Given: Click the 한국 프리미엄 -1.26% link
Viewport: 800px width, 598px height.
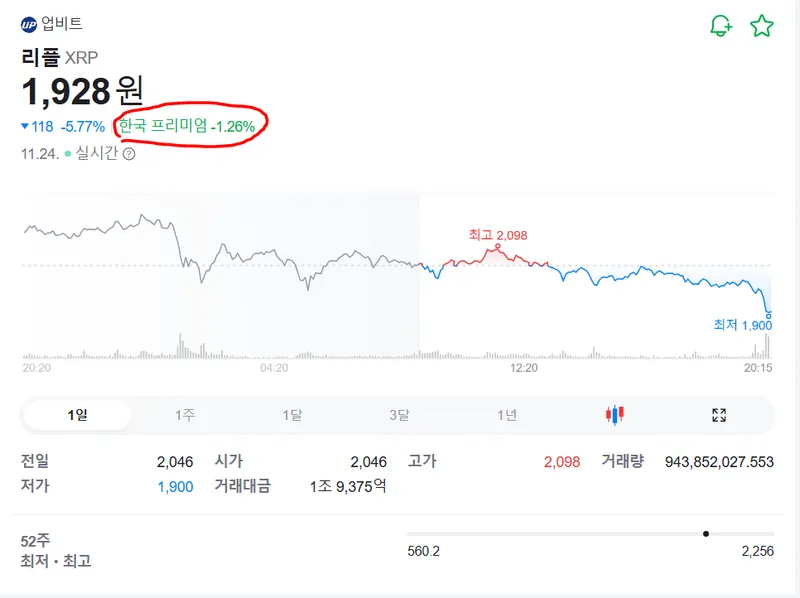Looking at the screenshot, I should click(x=188, y=127).
